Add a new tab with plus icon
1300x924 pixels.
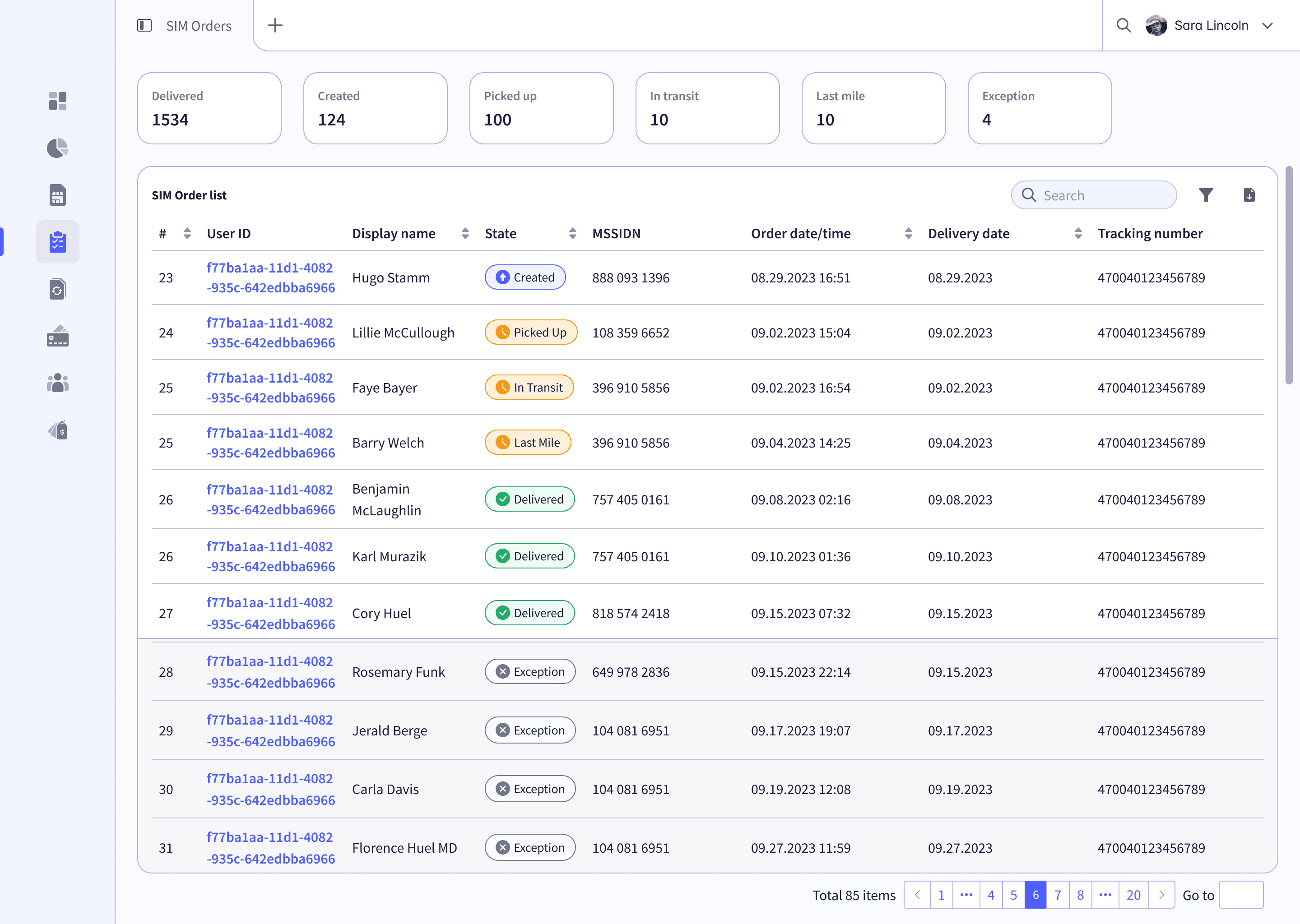click(x=275, y=26)
